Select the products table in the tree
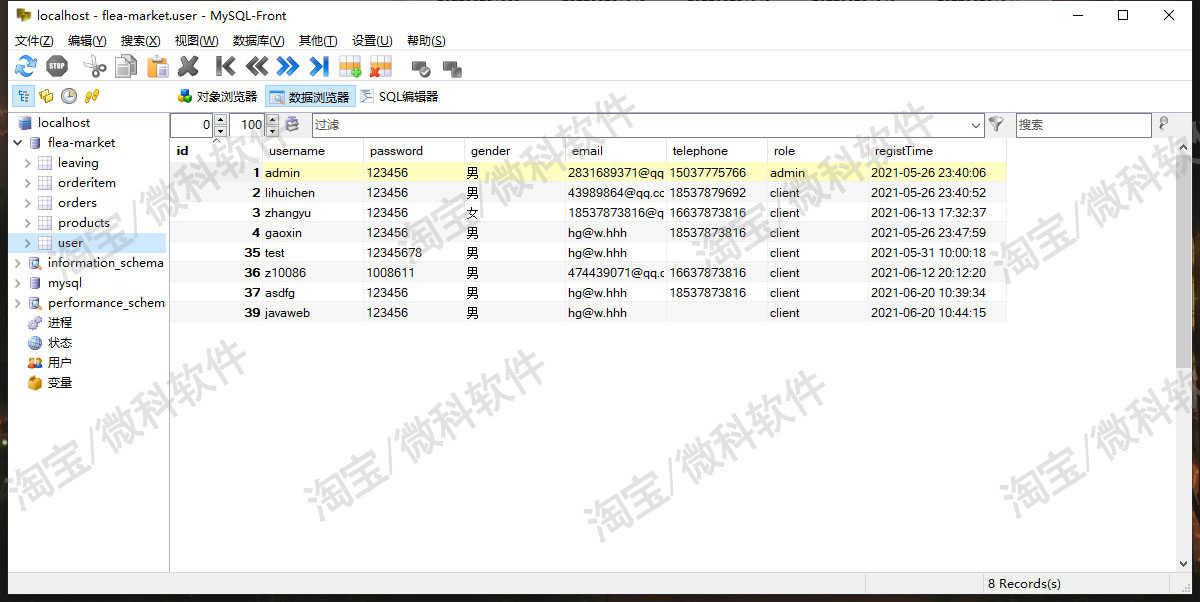 pyautogui.click(x=84, y=223)
